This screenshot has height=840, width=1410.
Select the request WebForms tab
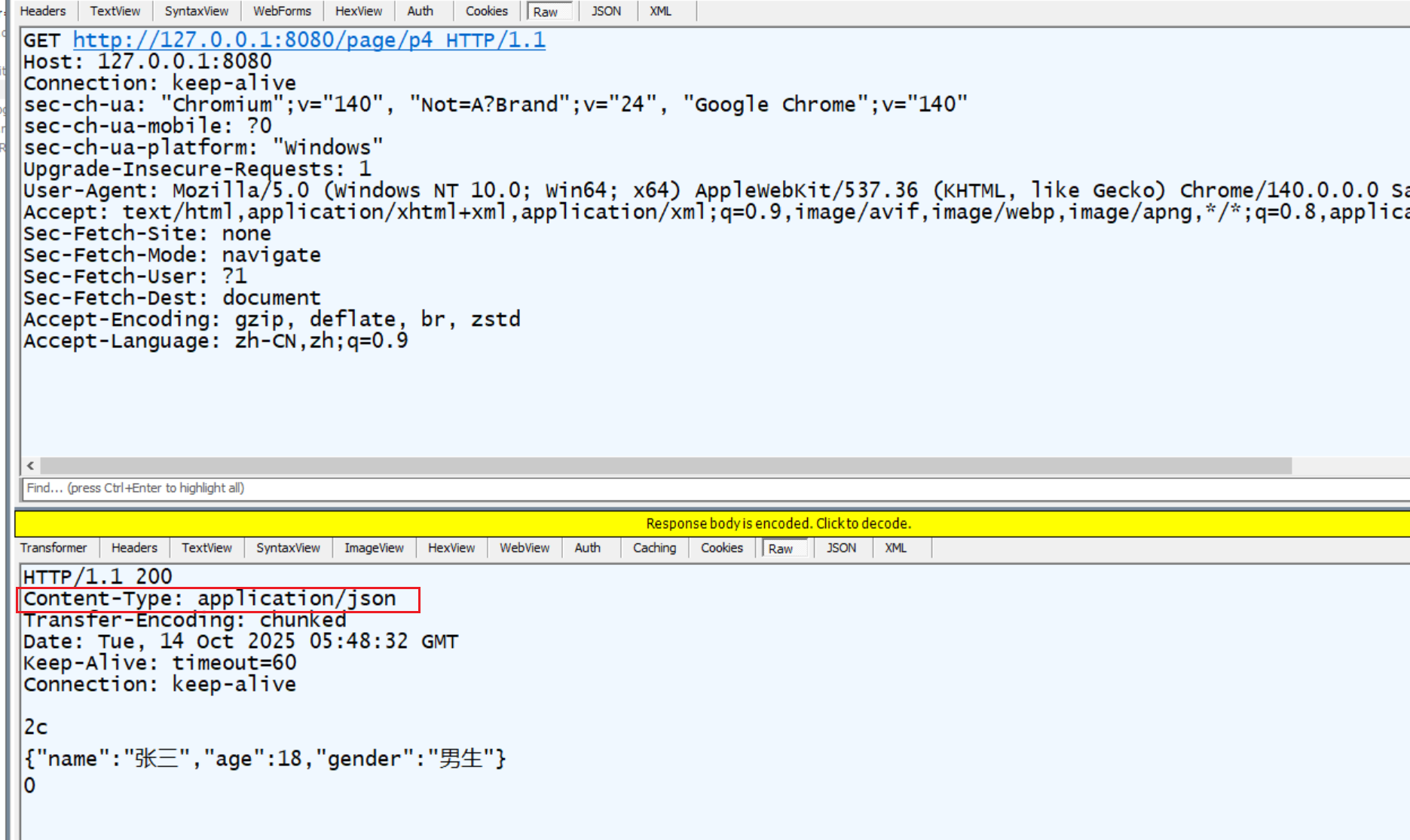point(282,11)
